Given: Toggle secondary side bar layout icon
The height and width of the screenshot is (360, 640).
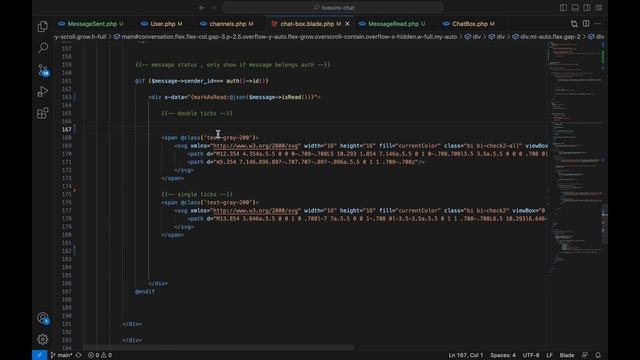Looking at the screenshot, I should tap(587, 8).
